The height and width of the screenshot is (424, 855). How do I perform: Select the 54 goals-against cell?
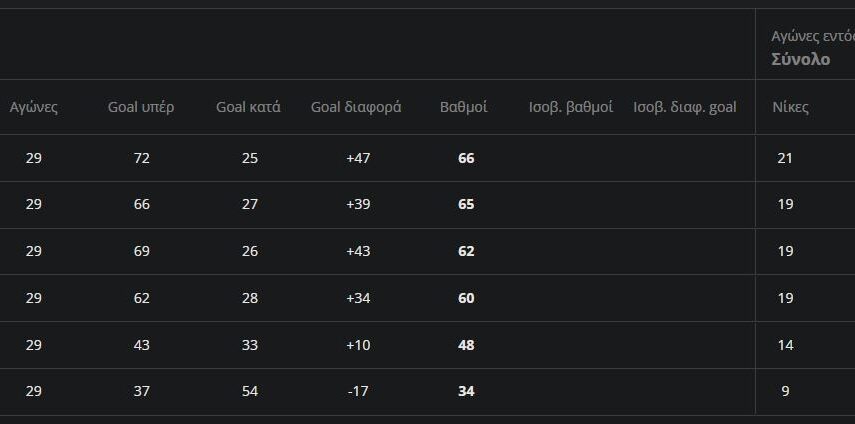pyautogui.click(x=250, y=391)
